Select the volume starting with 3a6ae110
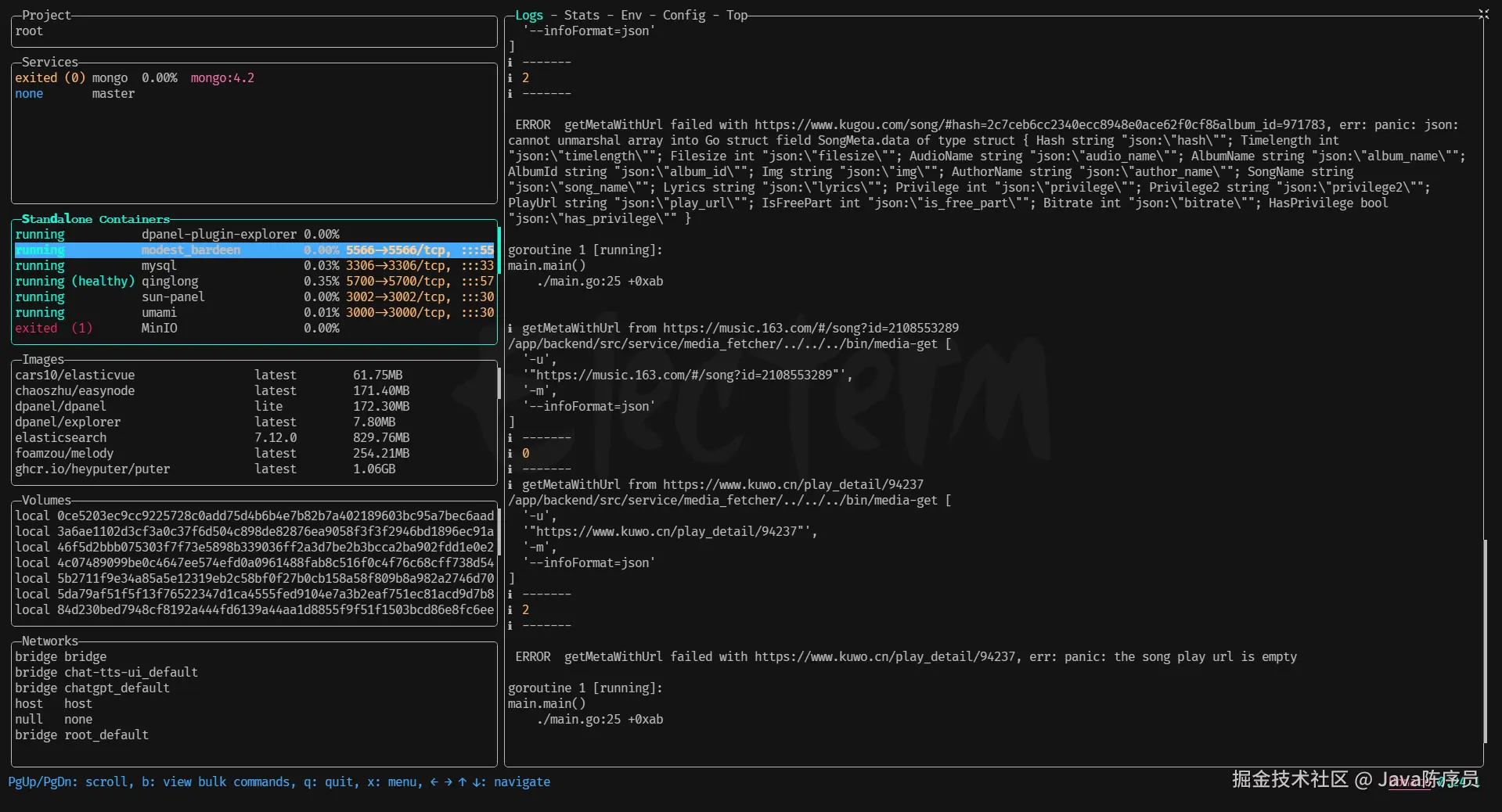Image resolution: width=1502 pixels, height=812 pixels. [254, 532]
